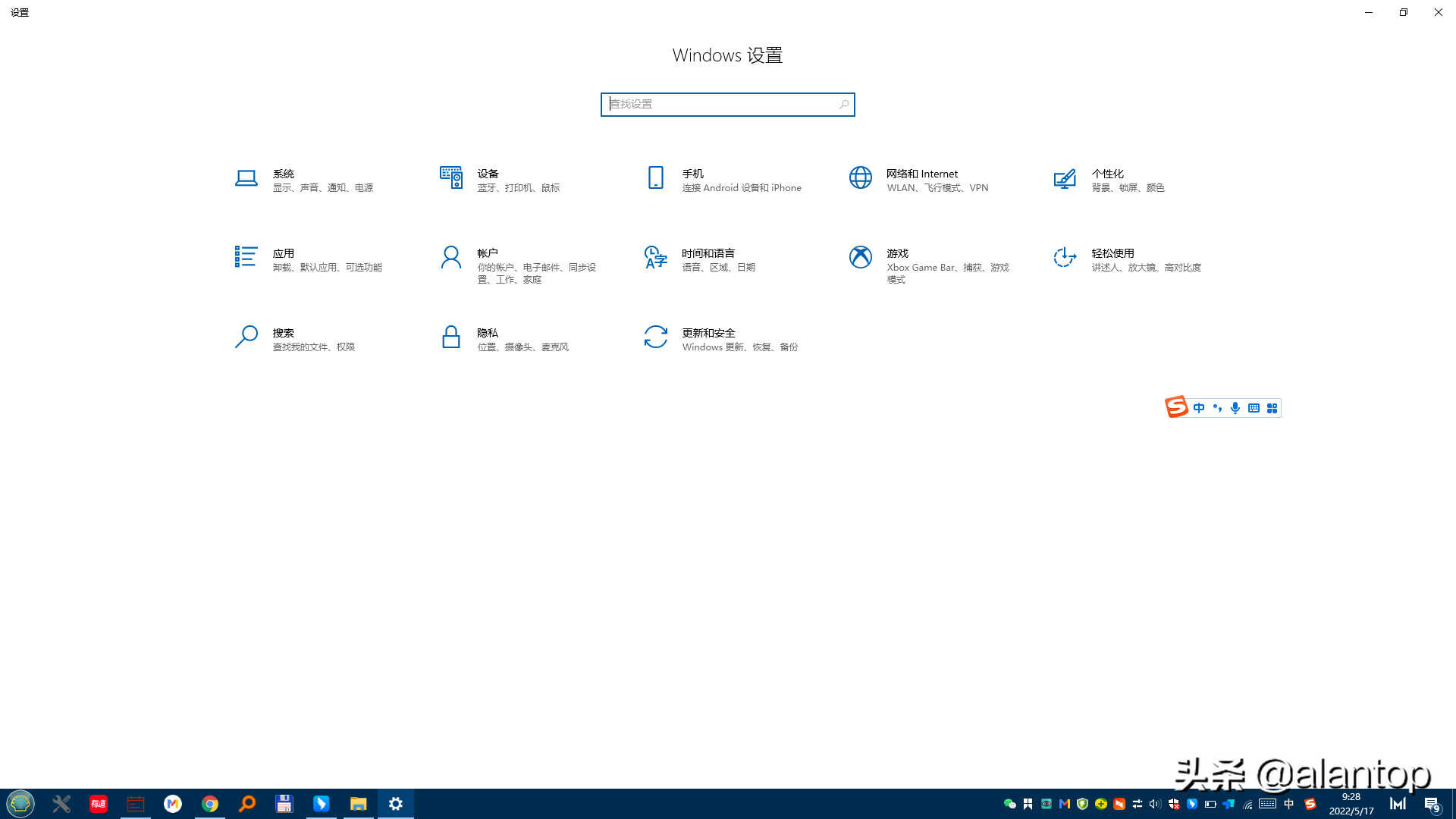This screenshot has height=819, width=1456.
Task: Open the Start menu shell icon on the taskbar
Action: pyautogui.click(x=20, y=803)
